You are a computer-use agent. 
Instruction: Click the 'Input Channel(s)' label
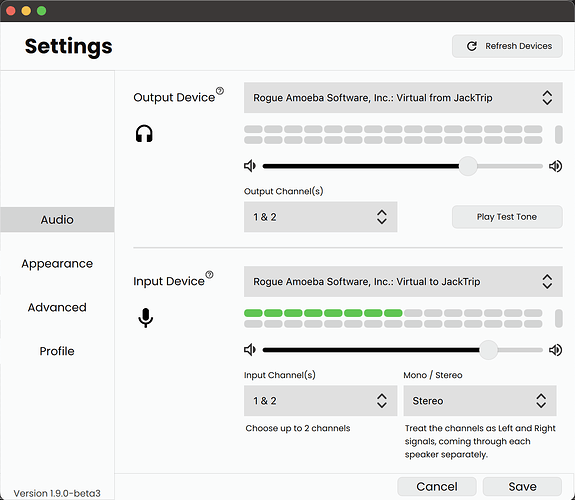coord(280,375)
